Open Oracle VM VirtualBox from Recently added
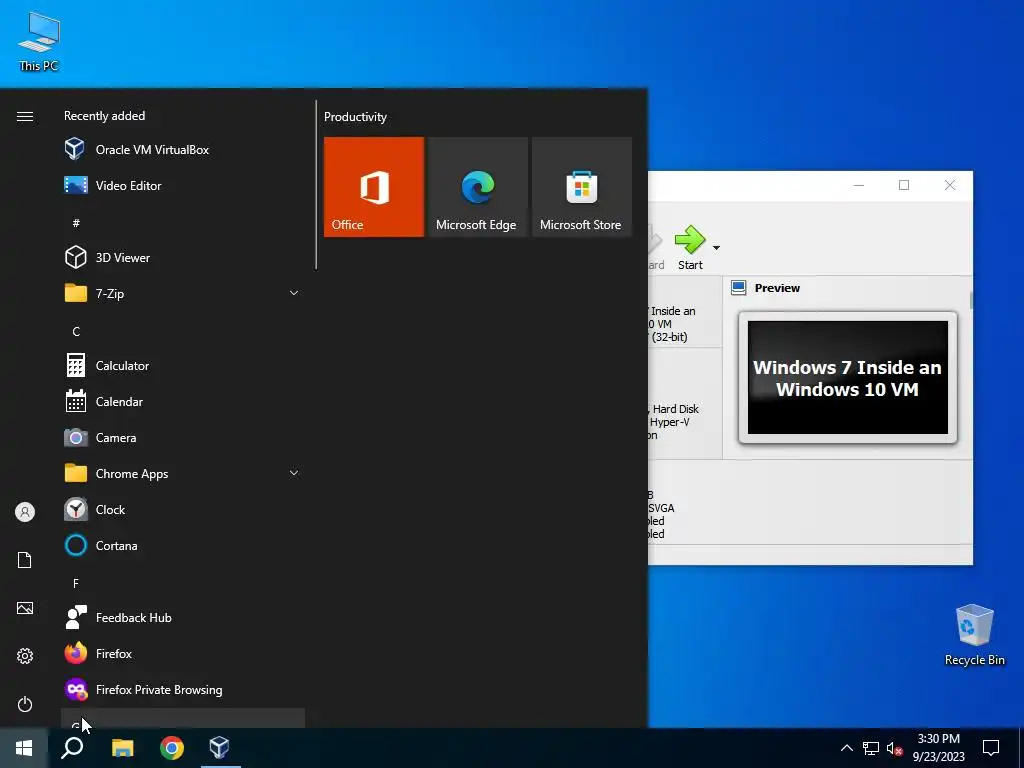The height and width of the screenshot is (768, 1024). [x=183, y=150]
